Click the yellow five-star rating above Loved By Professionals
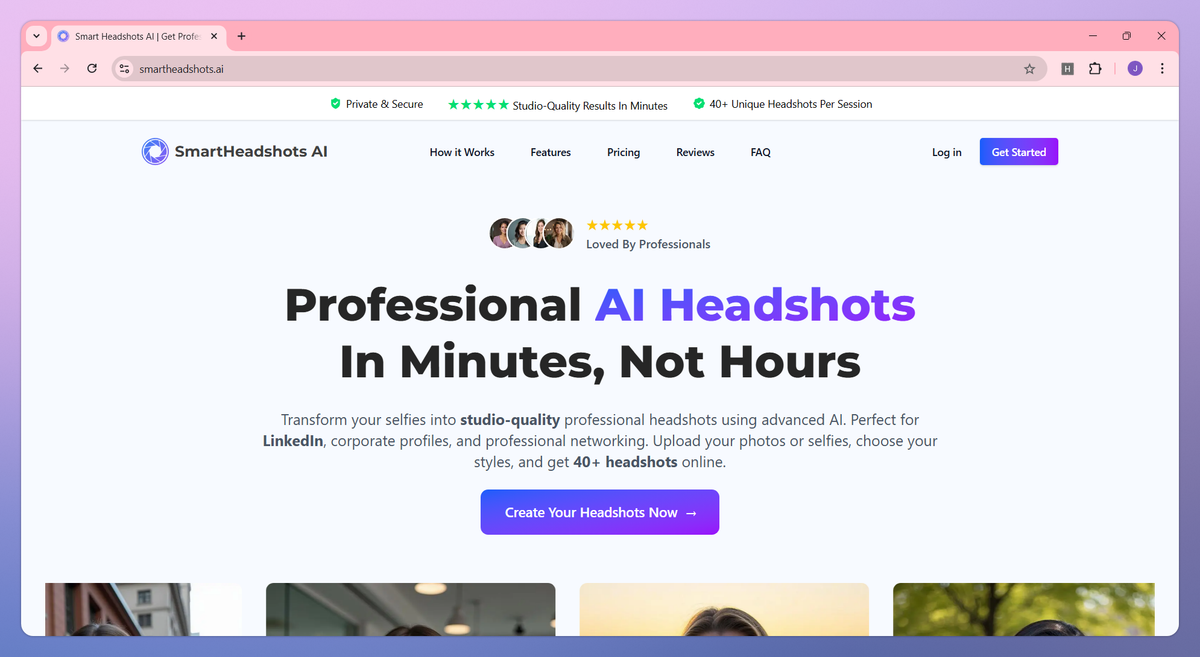 coord(617,226)
